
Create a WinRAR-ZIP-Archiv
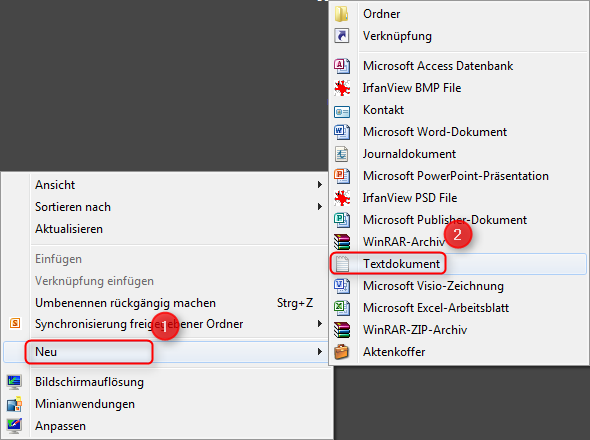[459, 330]
